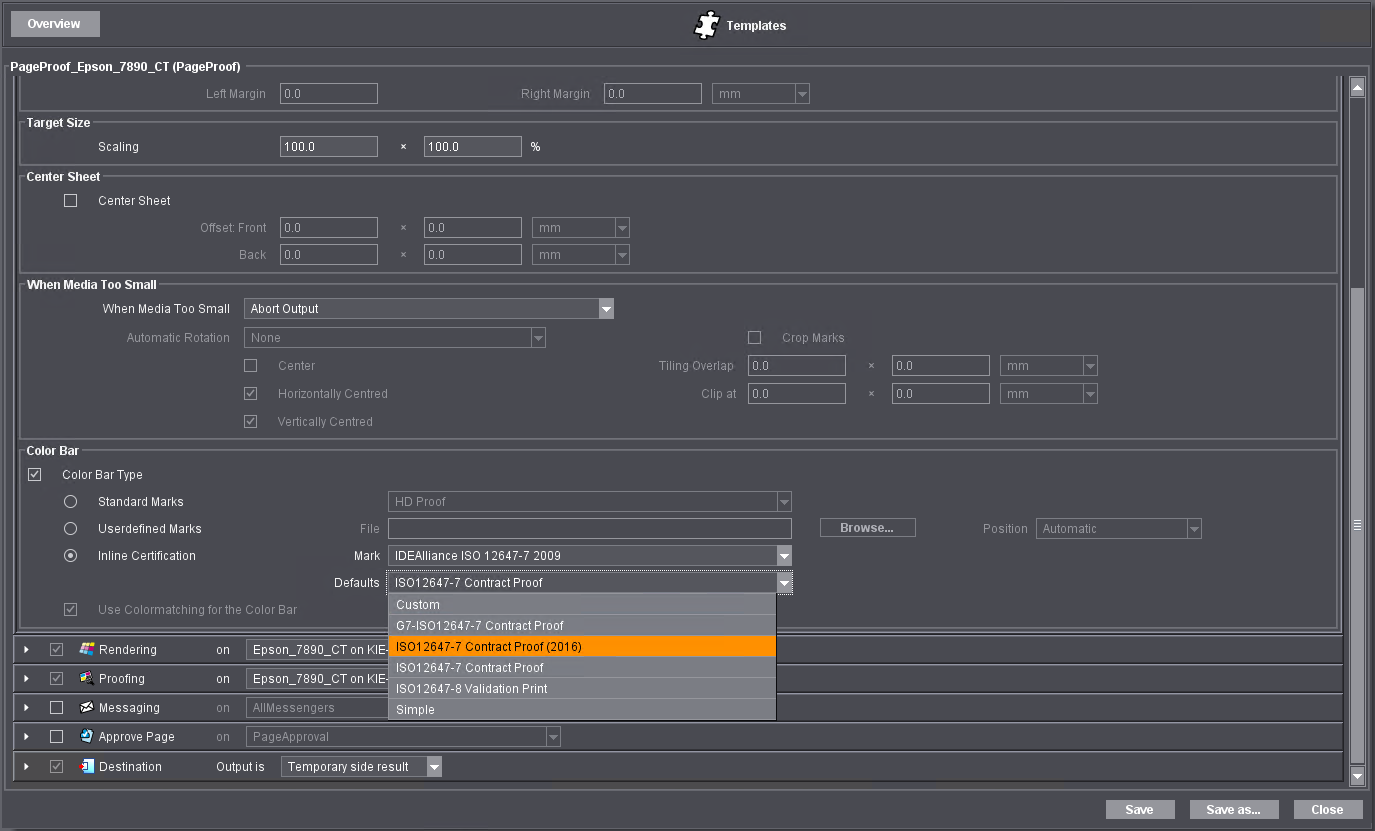This screenshot has height=831, width=1375.
Task: Choose the Simple defaults option
Action: (582, 709)
